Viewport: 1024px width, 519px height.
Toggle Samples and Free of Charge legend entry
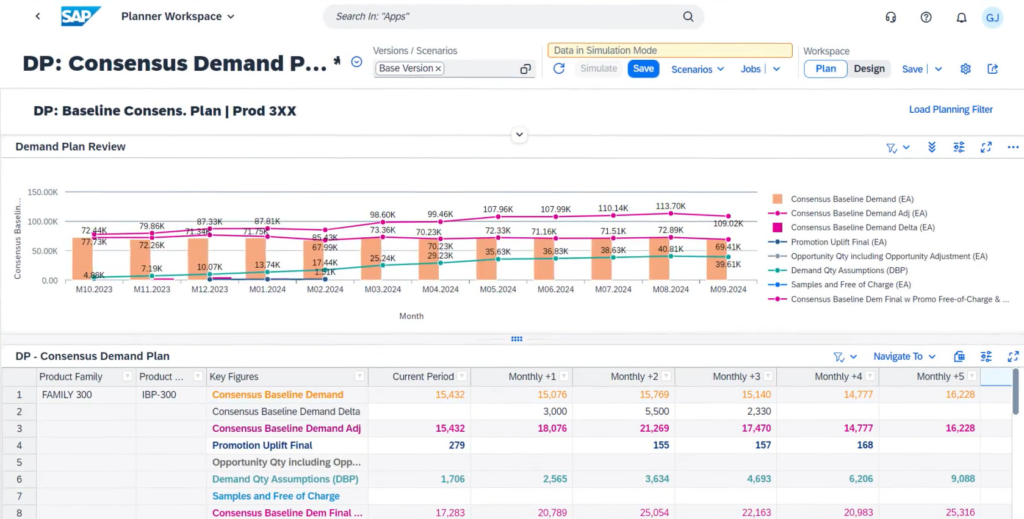838,285
